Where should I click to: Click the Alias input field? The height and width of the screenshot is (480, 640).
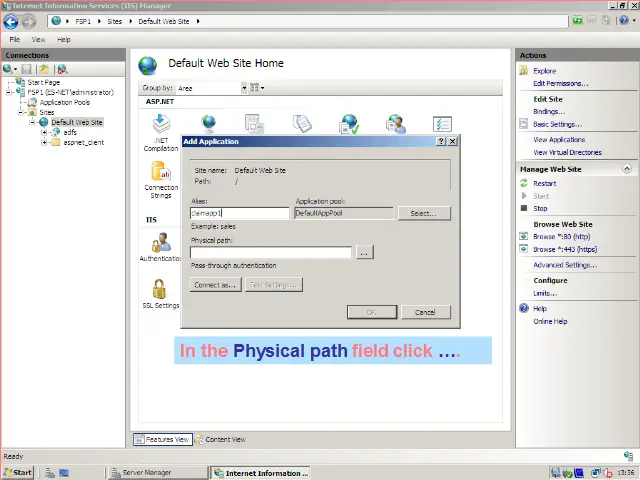pyautogui.click(x=240, y=213)
